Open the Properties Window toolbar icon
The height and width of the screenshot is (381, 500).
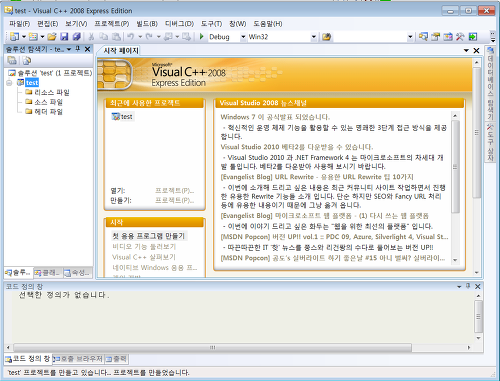pyautogui.click(x=435, y=37)
